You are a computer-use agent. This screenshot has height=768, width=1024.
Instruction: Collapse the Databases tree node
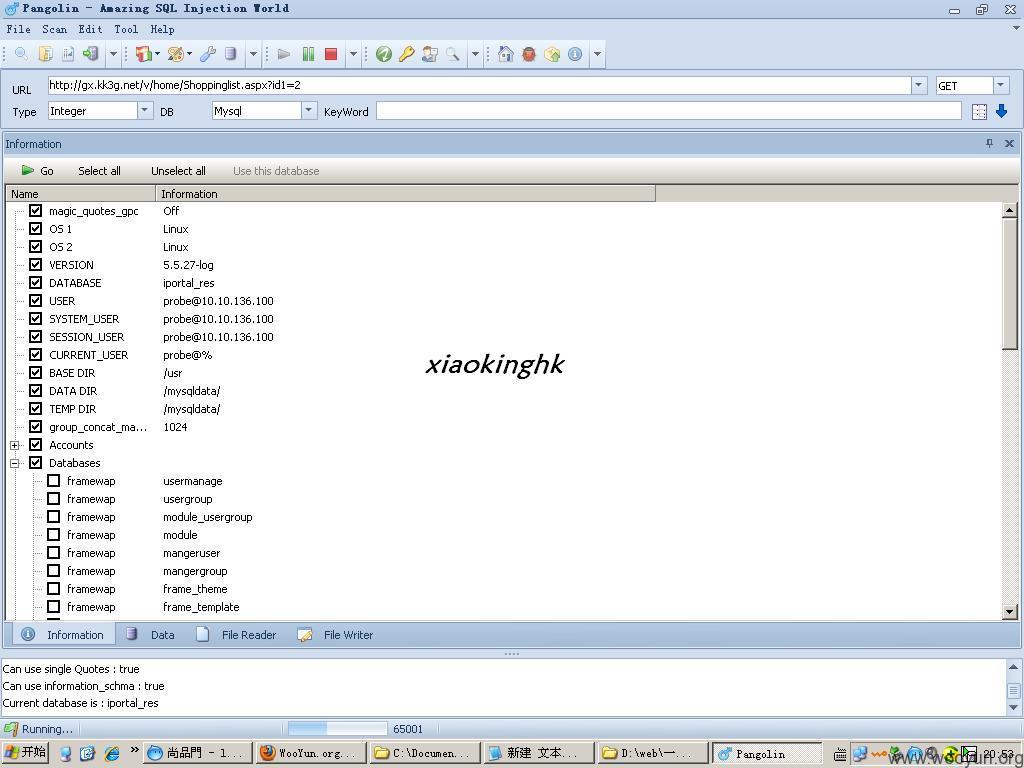15,463
